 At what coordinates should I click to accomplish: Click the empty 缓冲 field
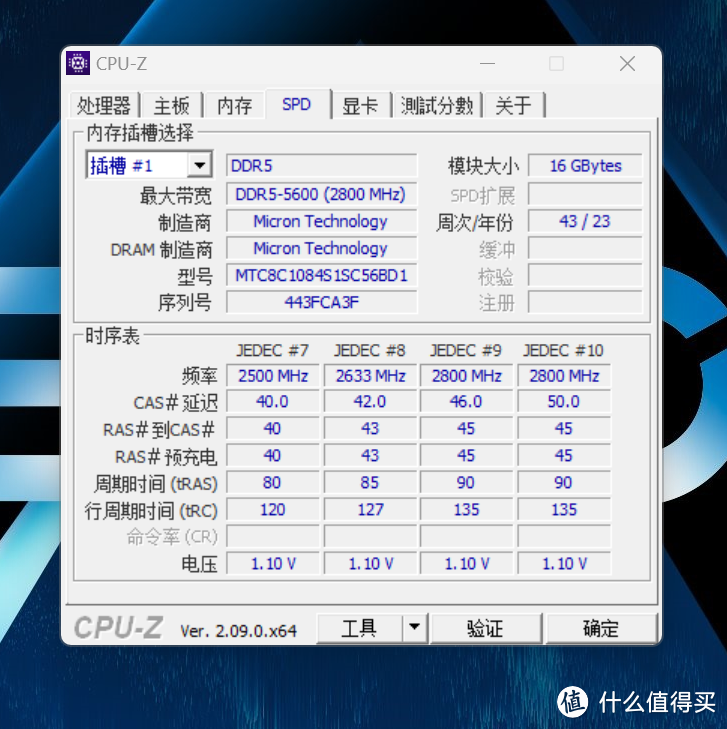click(x=585, y=248)
